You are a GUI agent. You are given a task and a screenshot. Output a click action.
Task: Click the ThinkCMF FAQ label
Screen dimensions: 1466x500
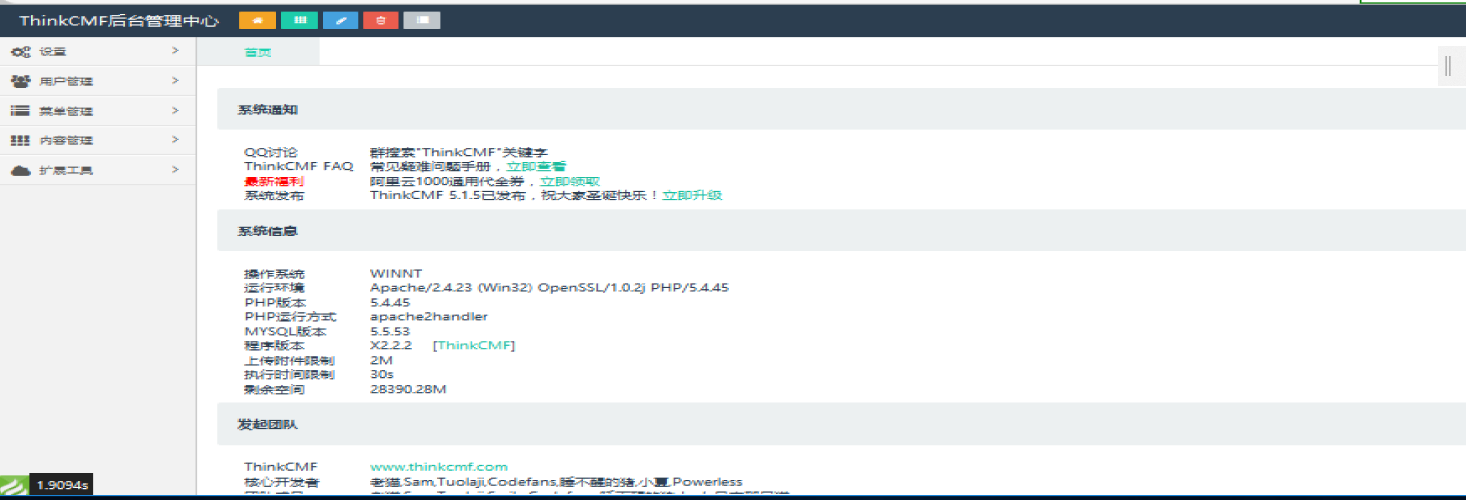(x=299, y=166)
